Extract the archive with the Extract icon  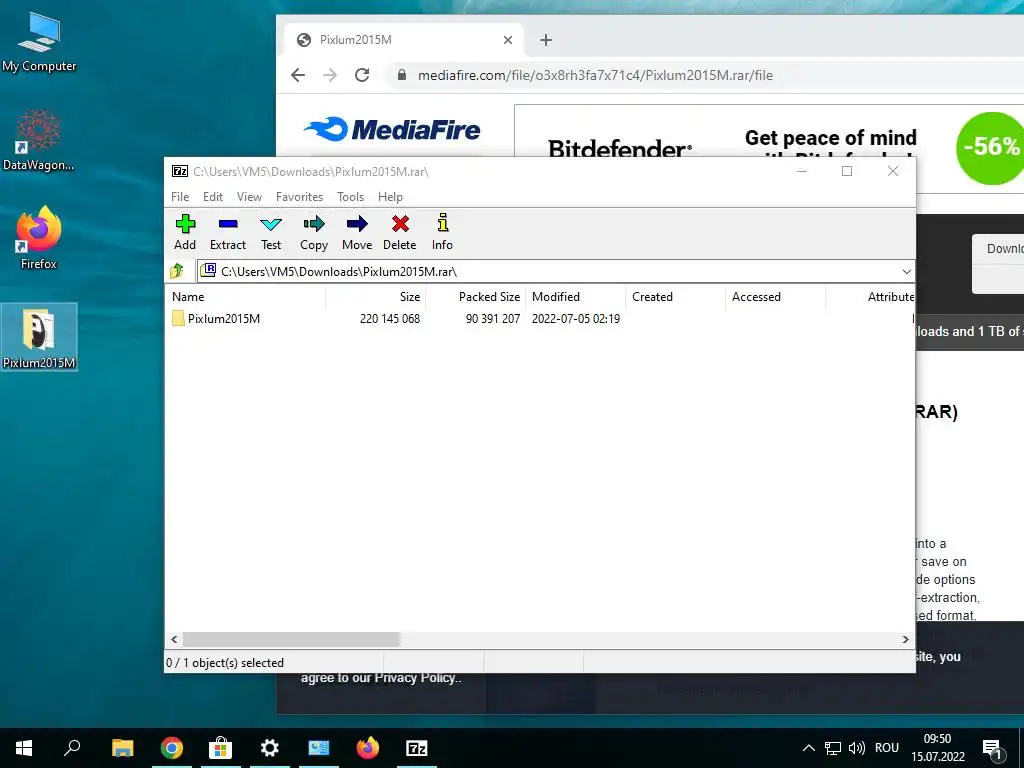(x=227, y=232)
